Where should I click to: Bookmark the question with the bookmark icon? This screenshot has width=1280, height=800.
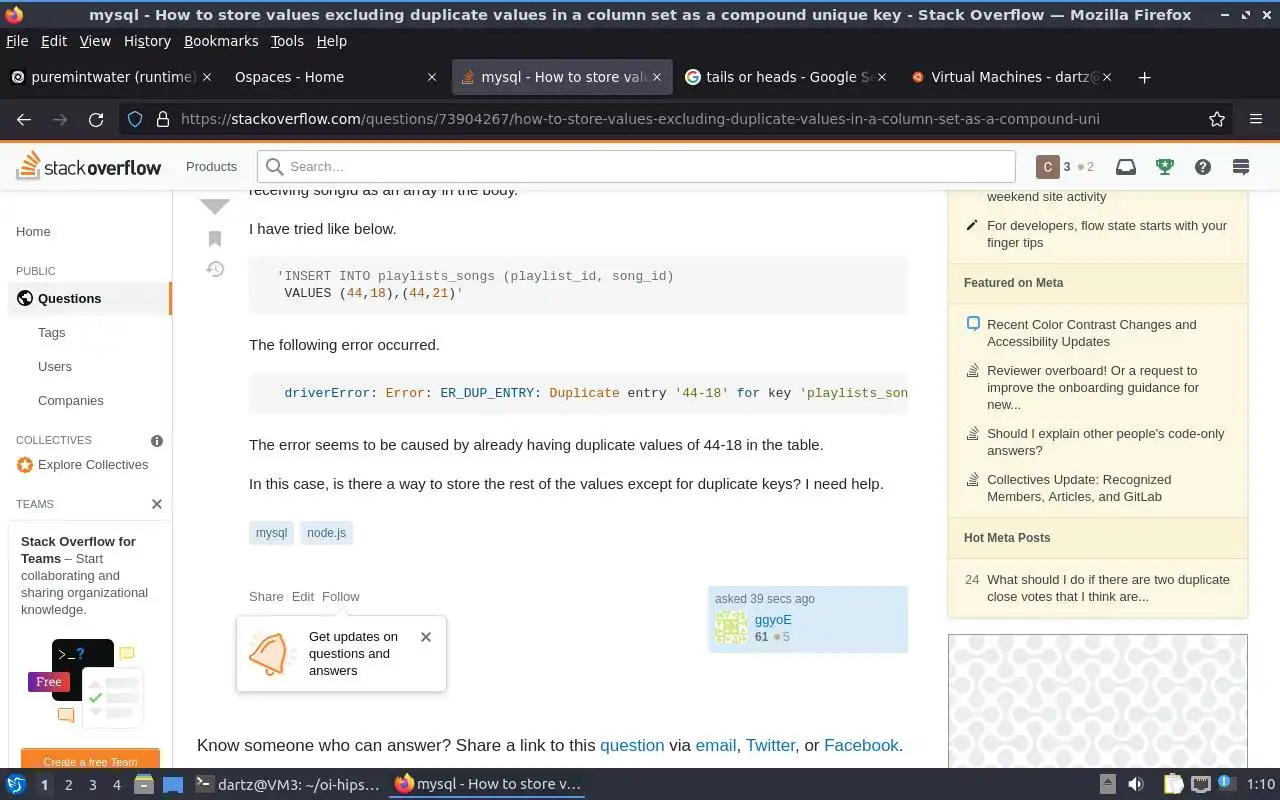click(215, 238)
